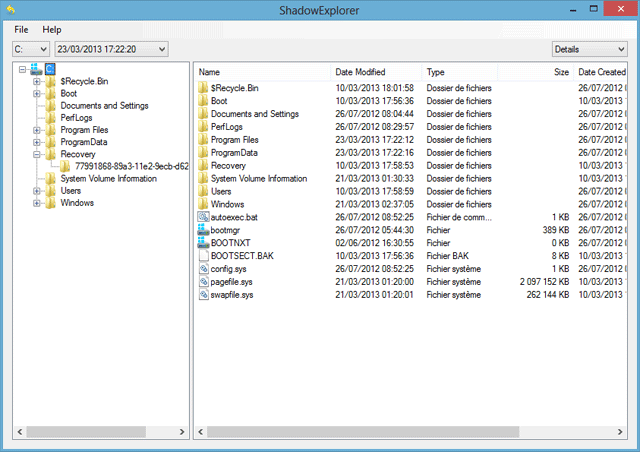Viewport: 640px width, 452px height.
Task: Select the swapfile.sys file icon
Action: pos(203,295)
